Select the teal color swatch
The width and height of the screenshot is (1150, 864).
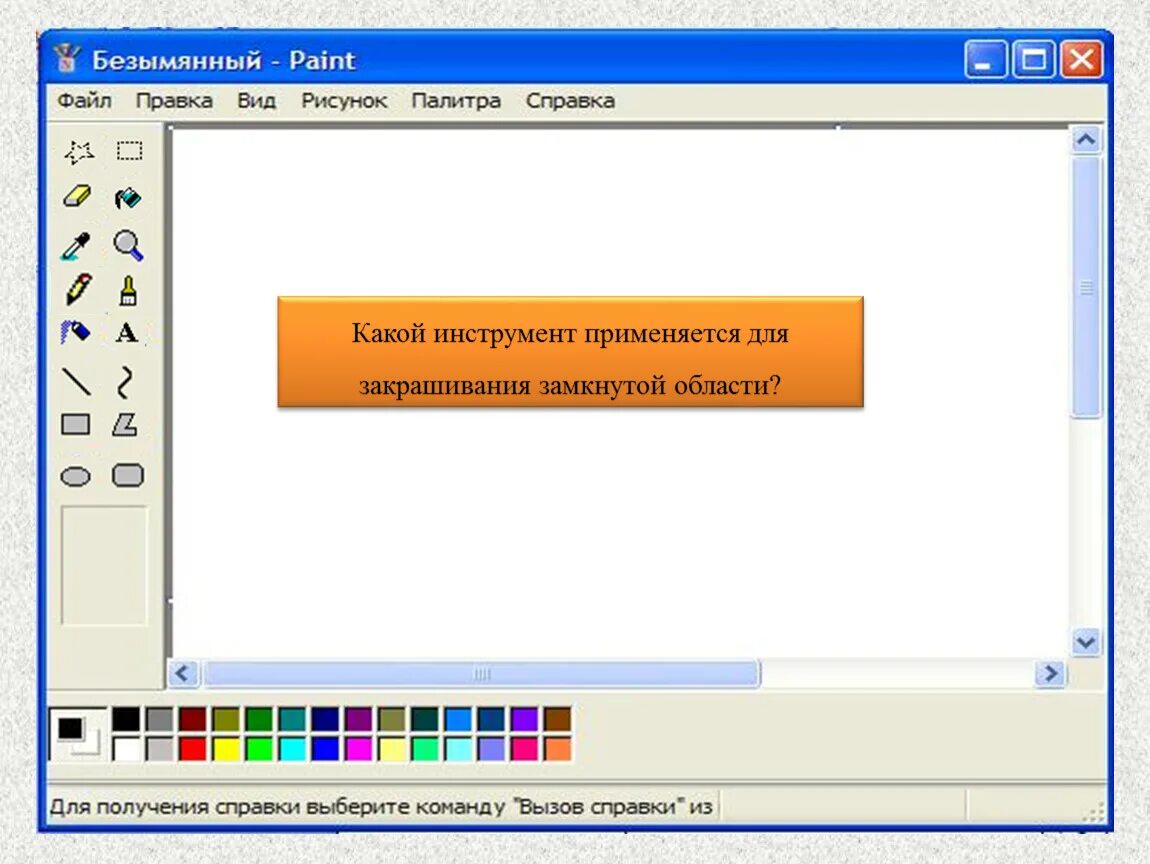[x=292, y=719]
